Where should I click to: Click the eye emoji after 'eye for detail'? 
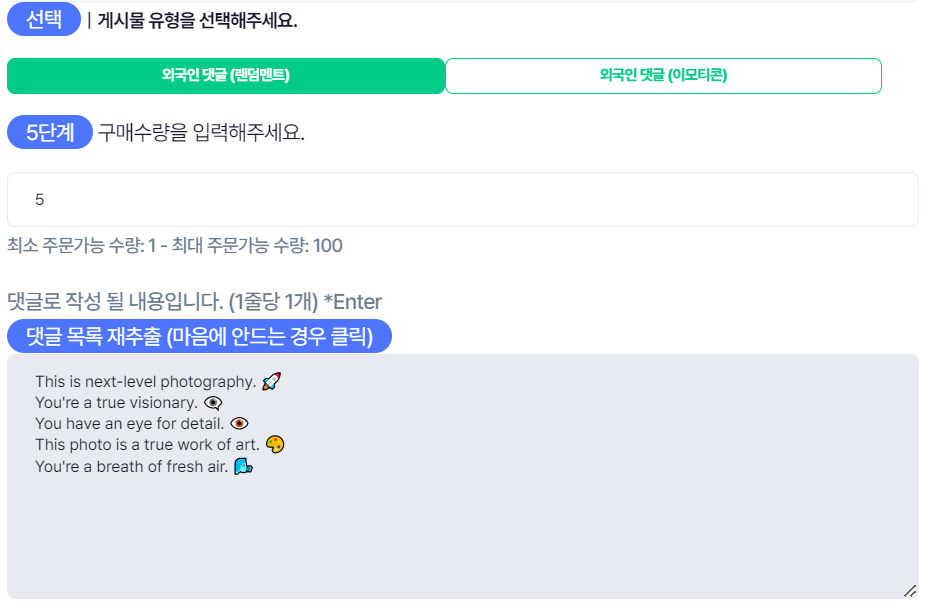pos(239,424)
